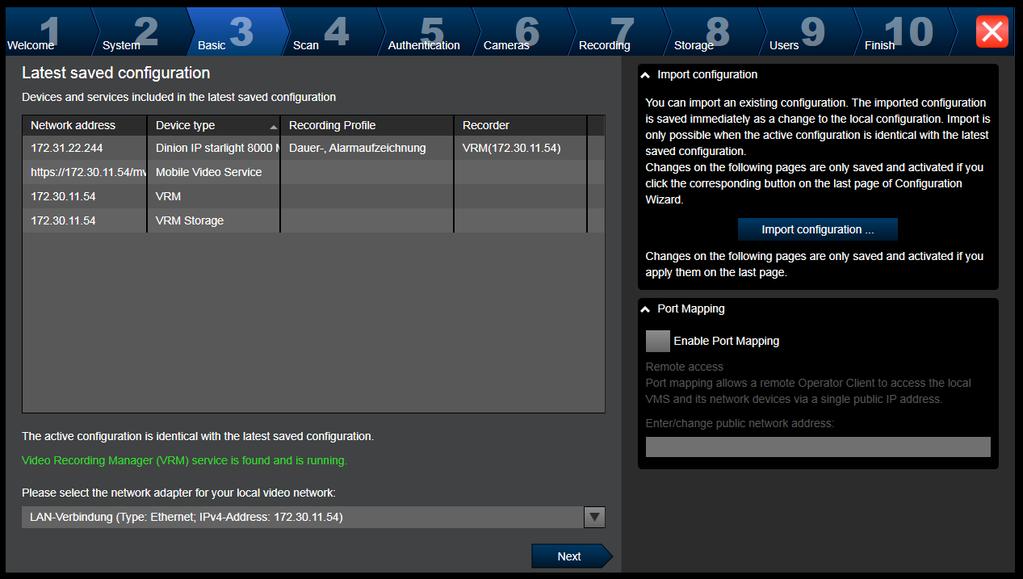Sort by Recording Profile column header
The height and width of the screenshot is (579, 1023).
(367, 125)
